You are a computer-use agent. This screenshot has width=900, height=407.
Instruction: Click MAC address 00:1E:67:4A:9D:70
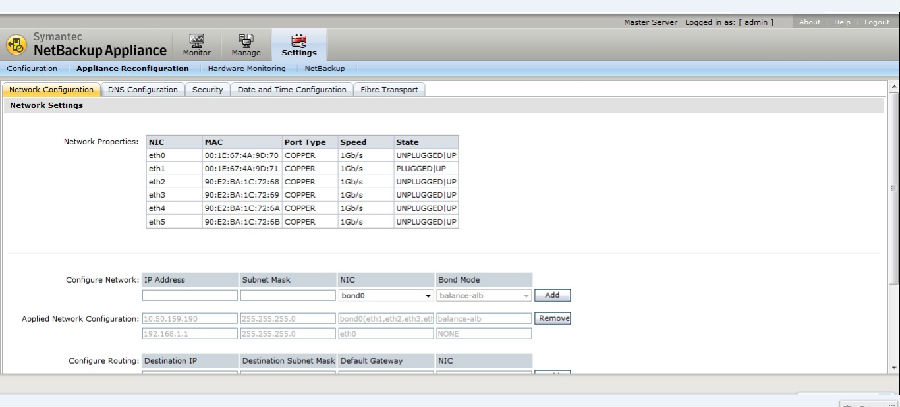242,155
